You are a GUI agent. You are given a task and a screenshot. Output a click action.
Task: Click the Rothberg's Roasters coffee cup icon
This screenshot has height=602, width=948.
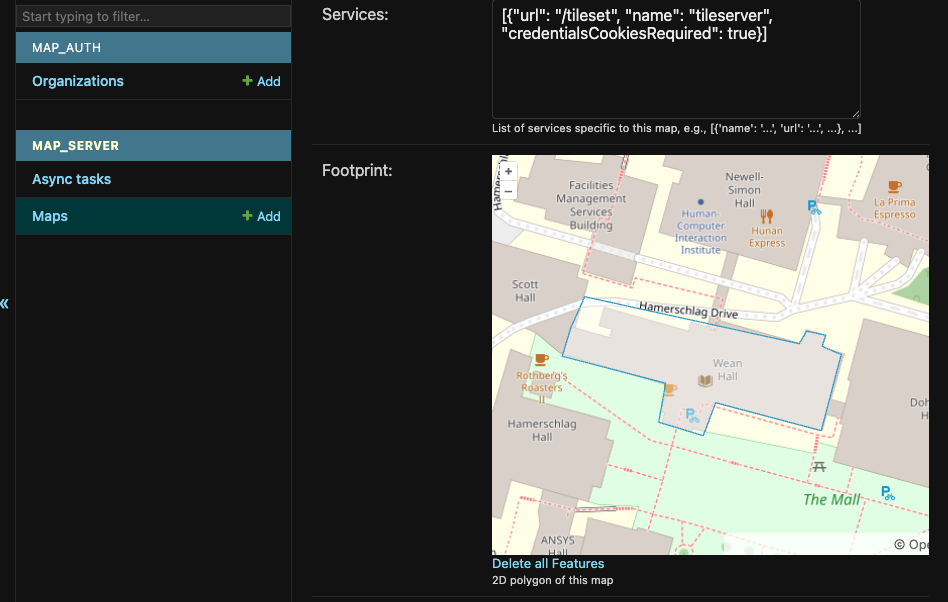(x=541, y=359)
